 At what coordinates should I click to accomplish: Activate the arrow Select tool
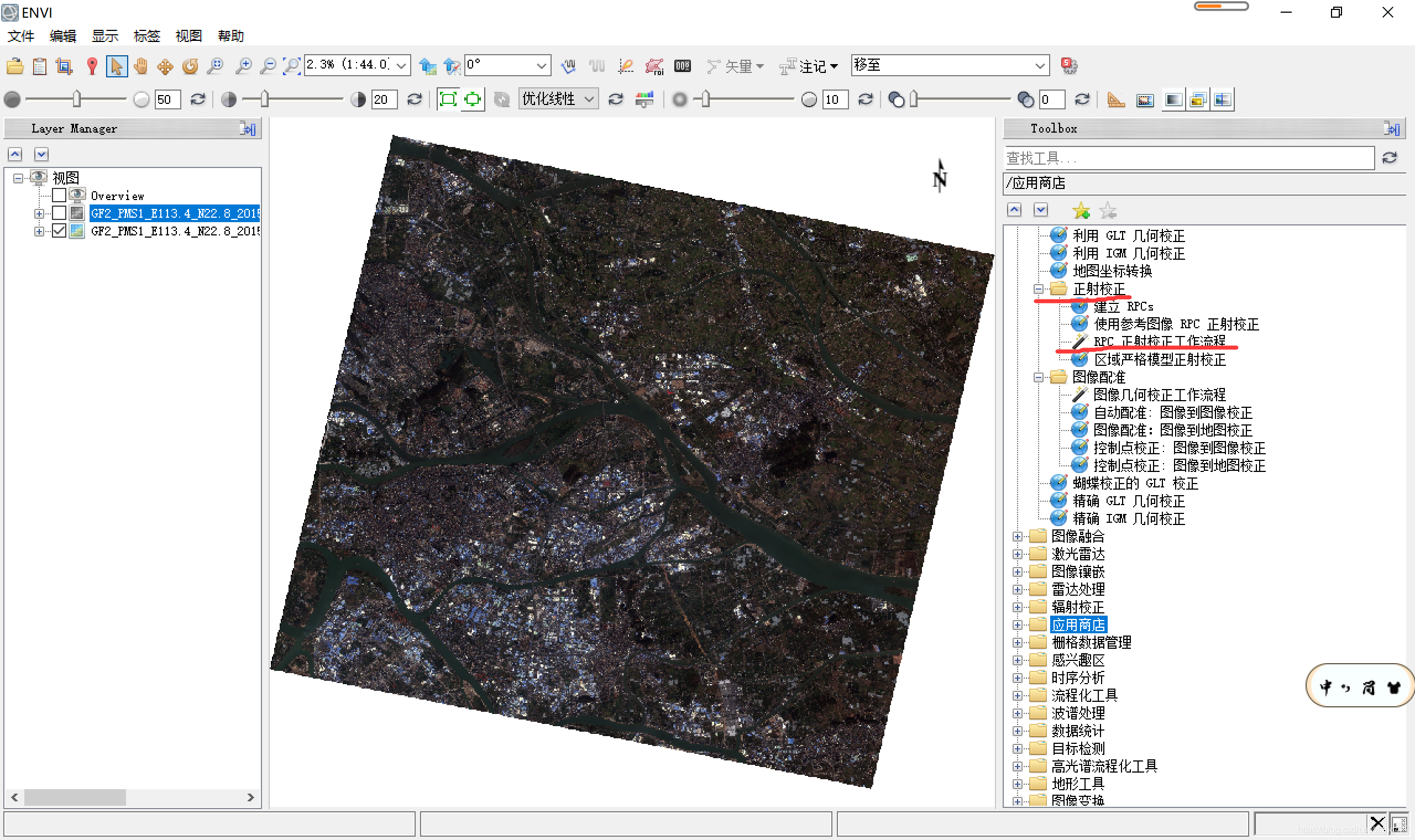click(117, 66)
